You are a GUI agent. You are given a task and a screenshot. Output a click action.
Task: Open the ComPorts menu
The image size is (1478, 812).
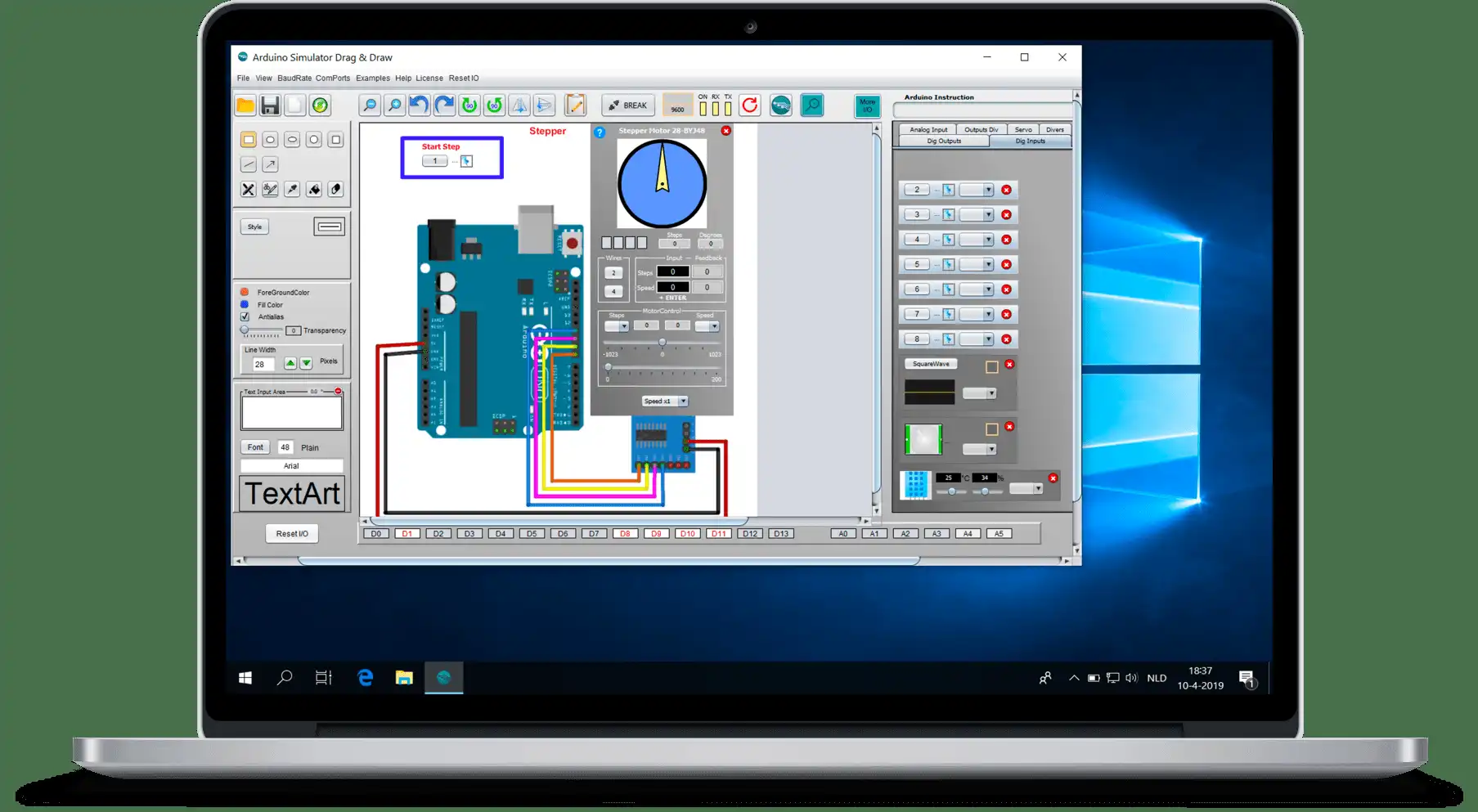pos(333,79)
